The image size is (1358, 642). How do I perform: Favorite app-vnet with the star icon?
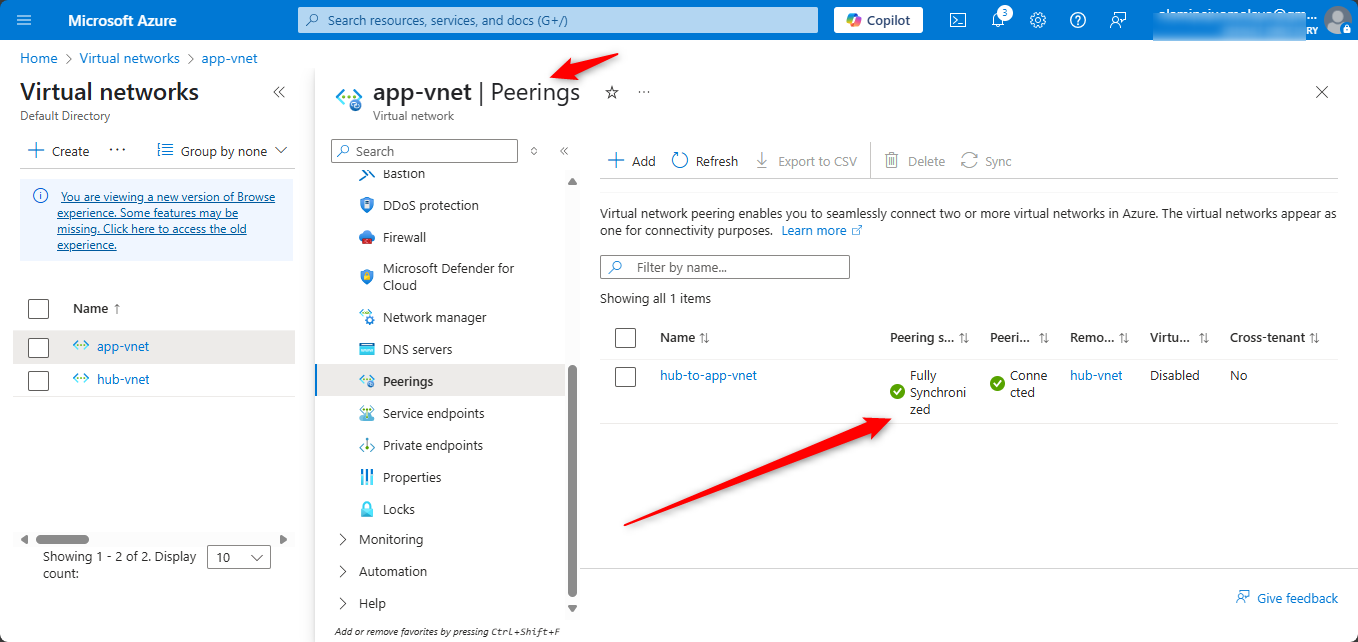[612, 92]
